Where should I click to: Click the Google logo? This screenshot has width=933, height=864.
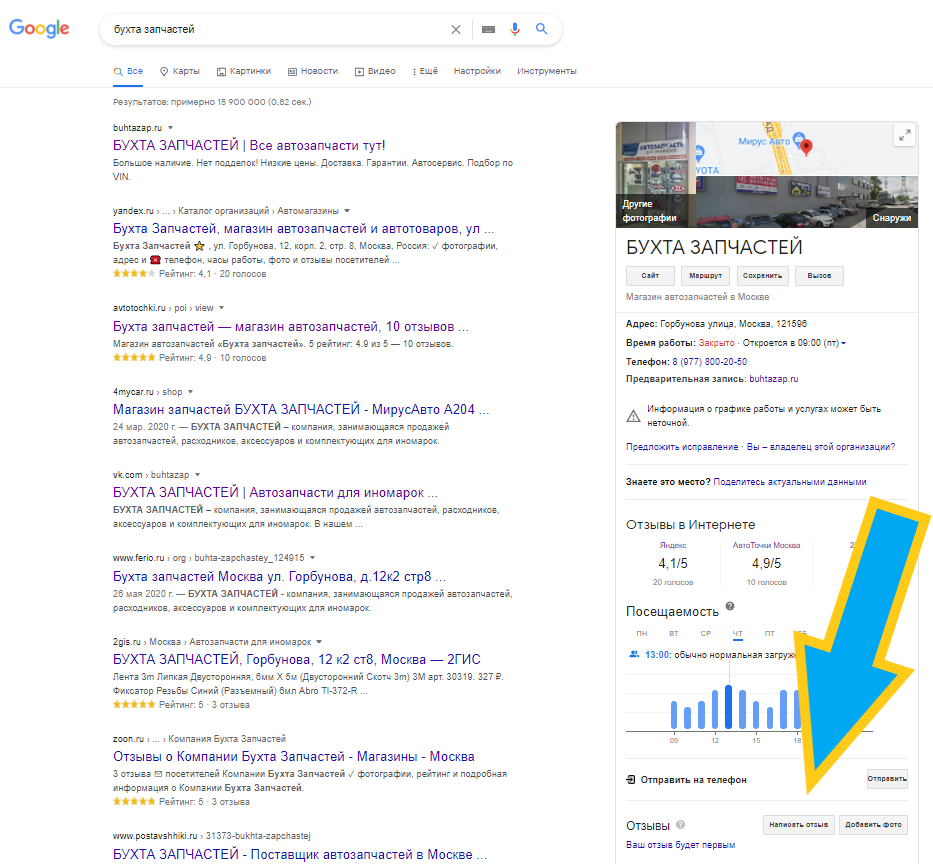(39, 28)
